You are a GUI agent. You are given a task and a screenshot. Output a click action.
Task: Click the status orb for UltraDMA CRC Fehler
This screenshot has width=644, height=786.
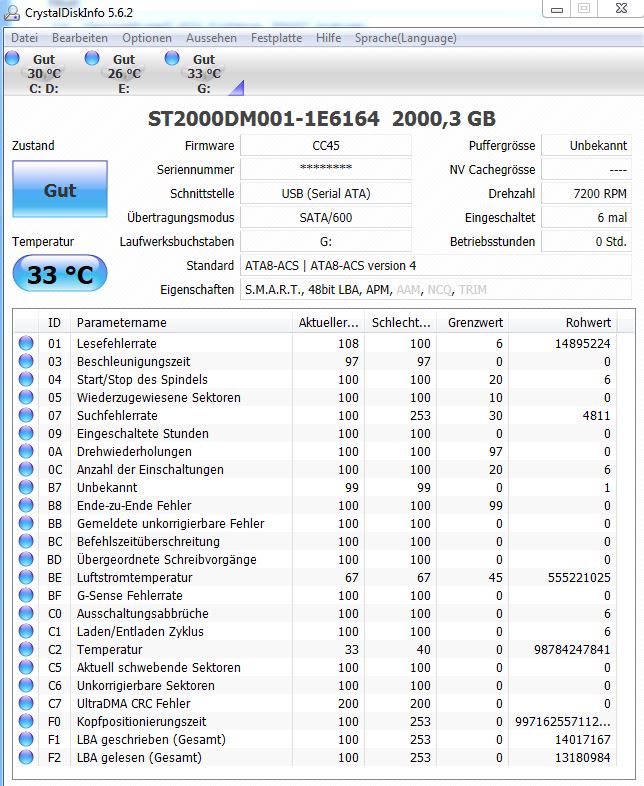(x=26, y=703)
